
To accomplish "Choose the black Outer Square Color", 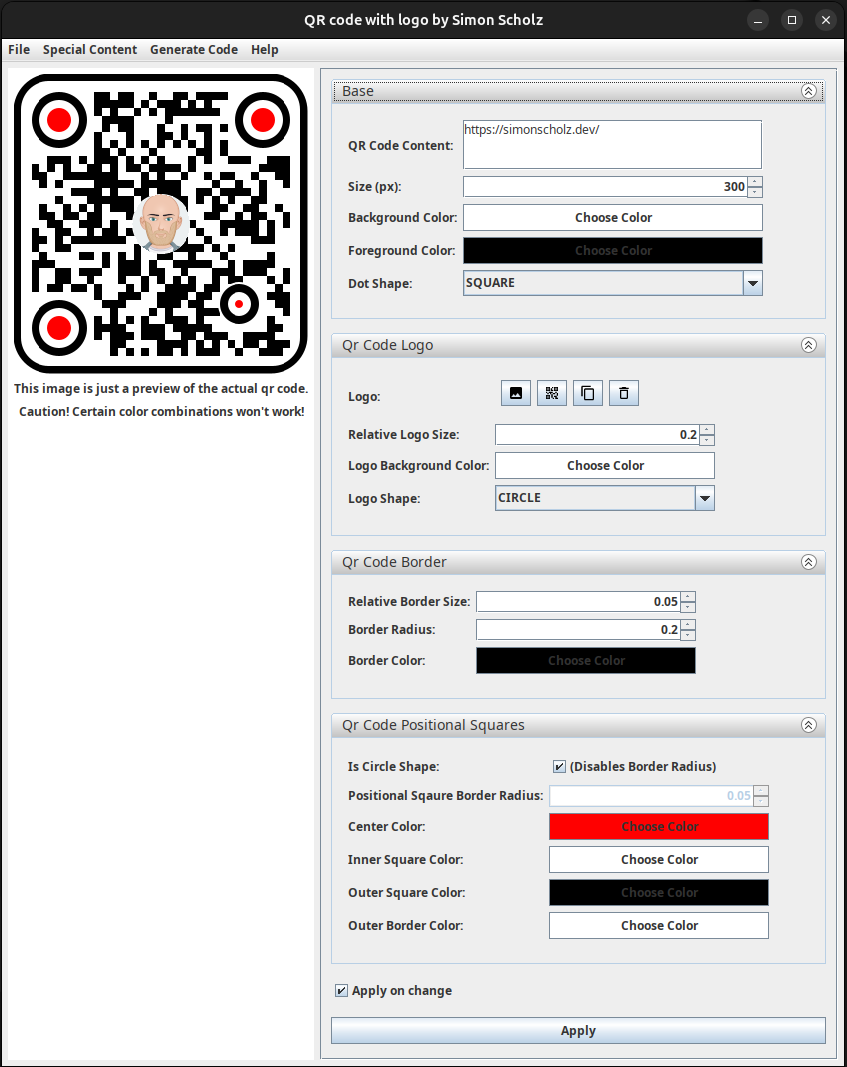I will [659, 893].
